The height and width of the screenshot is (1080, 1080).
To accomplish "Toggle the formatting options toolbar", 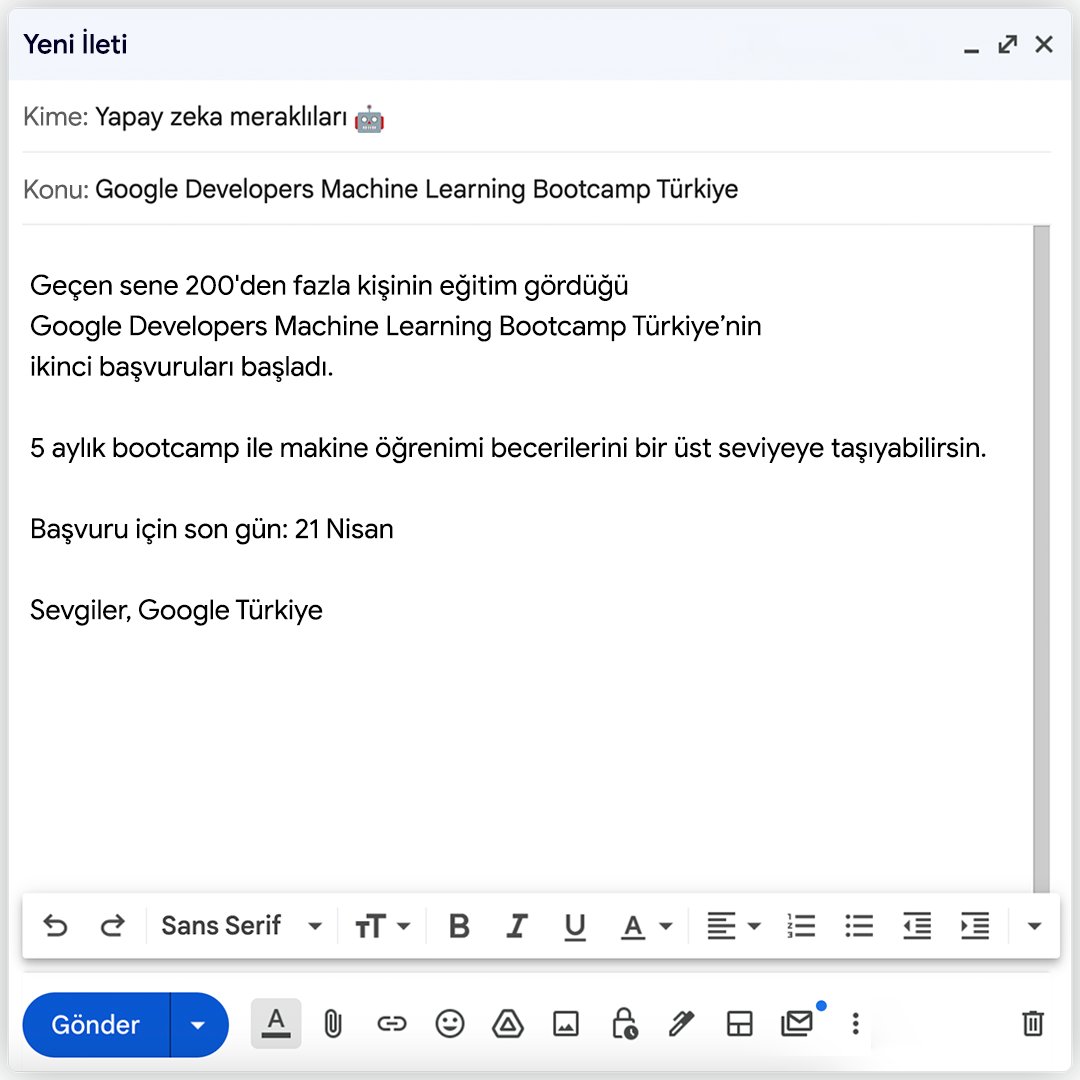I will (x=276, y=1024).
